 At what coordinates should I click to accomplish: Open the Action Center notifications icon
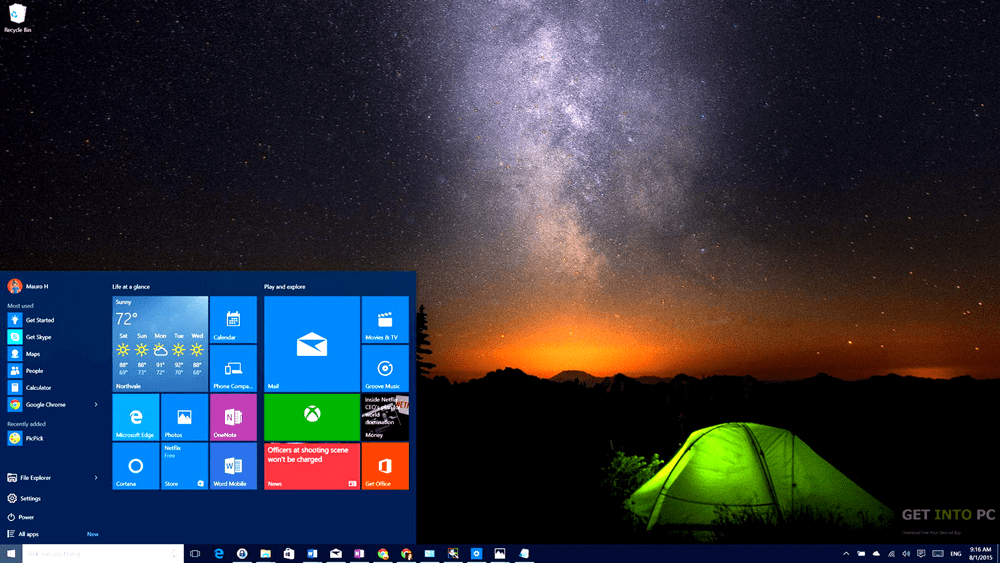pyautogui.click(x=921, y=553)
